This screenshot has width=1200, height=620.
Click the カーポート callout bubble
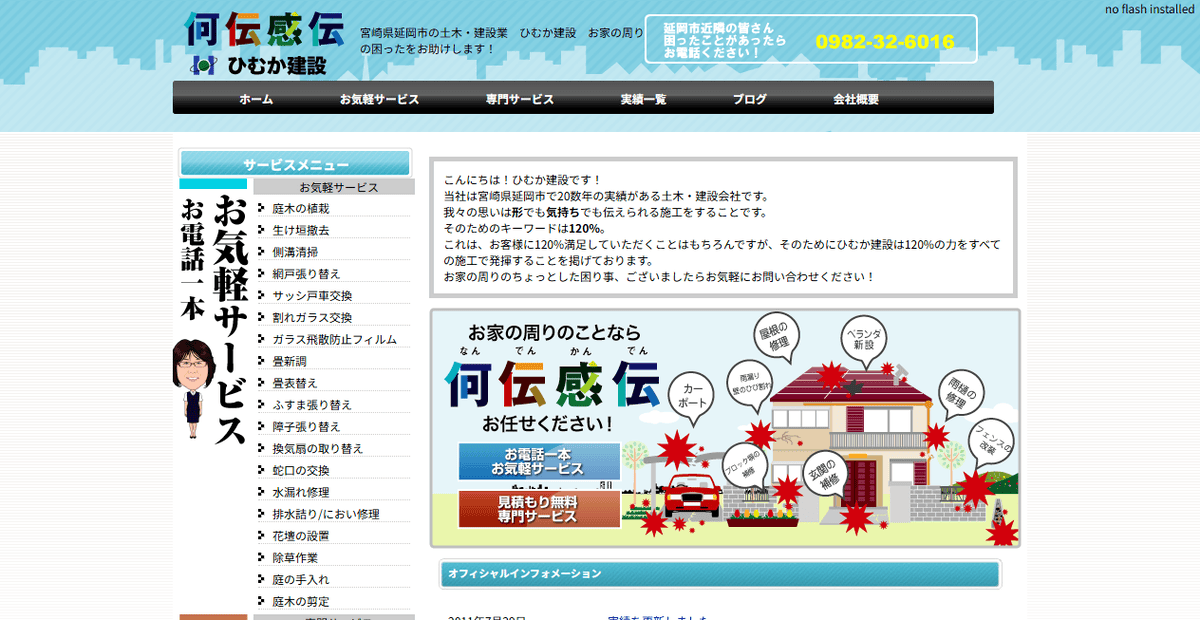click(692, 392)
